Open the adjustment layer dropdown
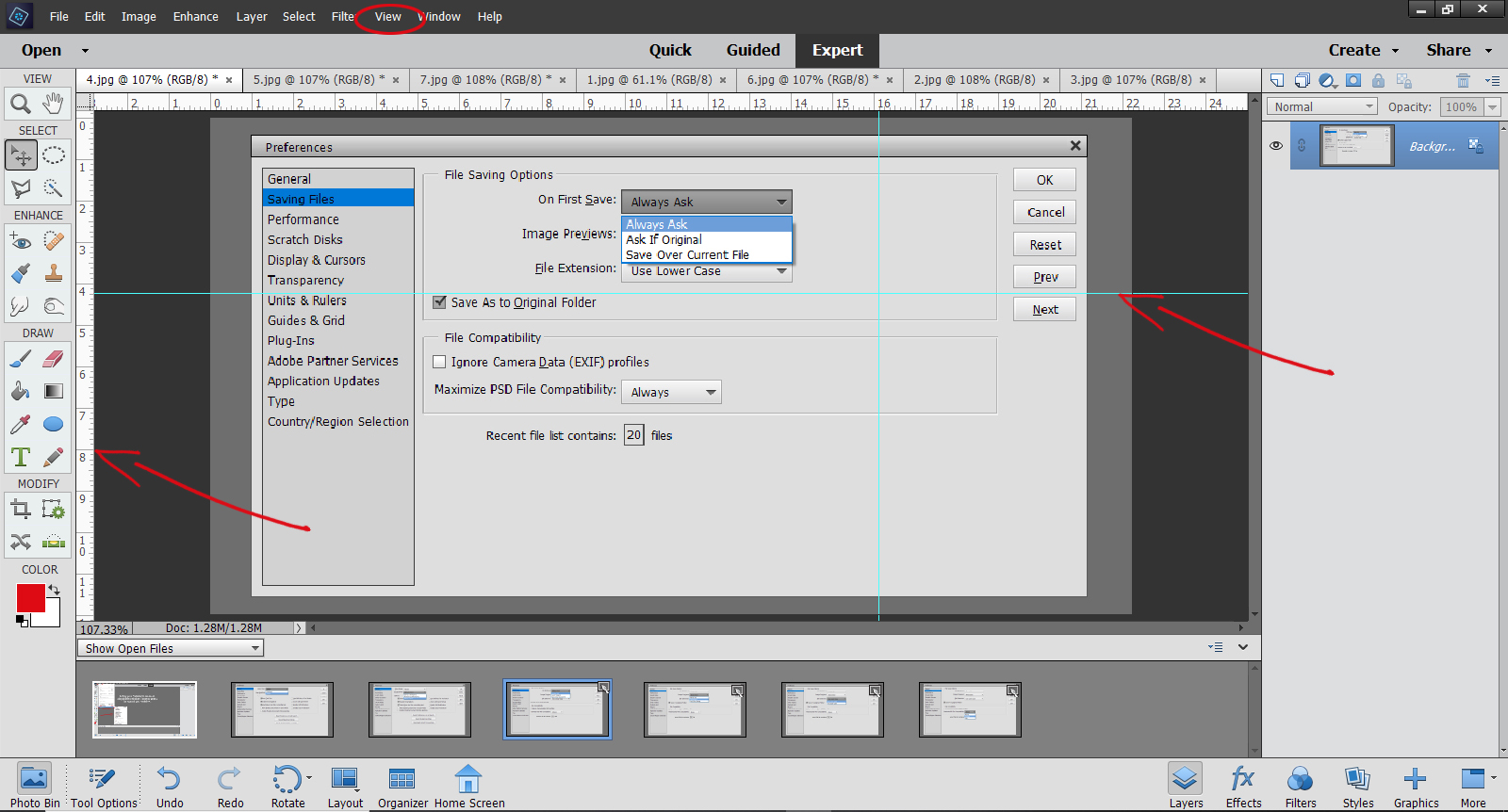This screenshot has height=812, width=1508. pyautogui.click(x=1329, y=80)
